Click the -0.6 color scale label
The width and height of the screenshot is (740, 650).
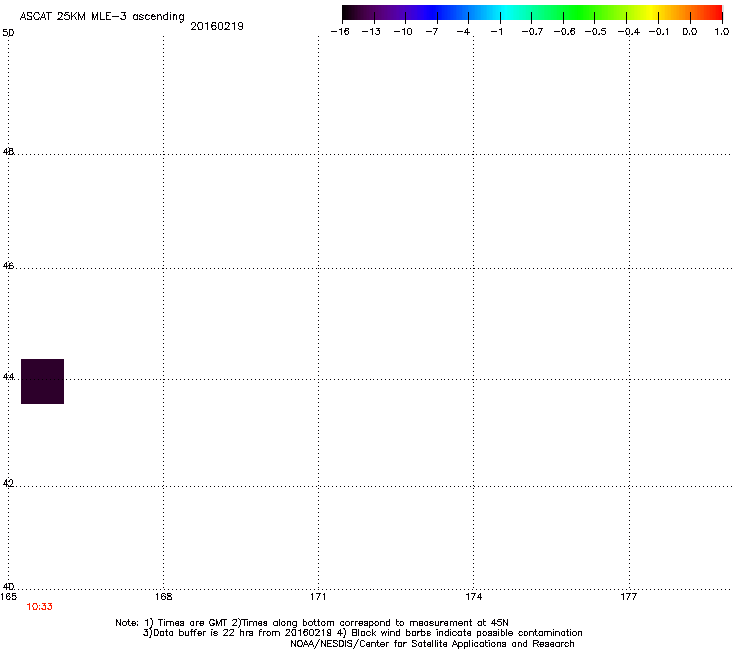564,32
